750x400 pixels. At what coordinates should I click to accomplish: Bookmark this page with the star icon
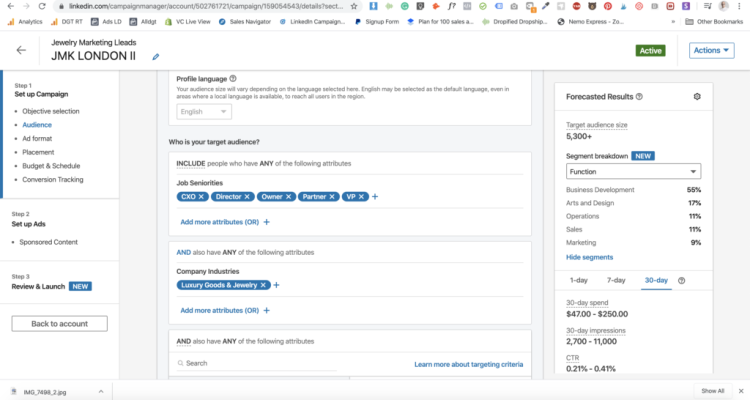coord(354,6)
